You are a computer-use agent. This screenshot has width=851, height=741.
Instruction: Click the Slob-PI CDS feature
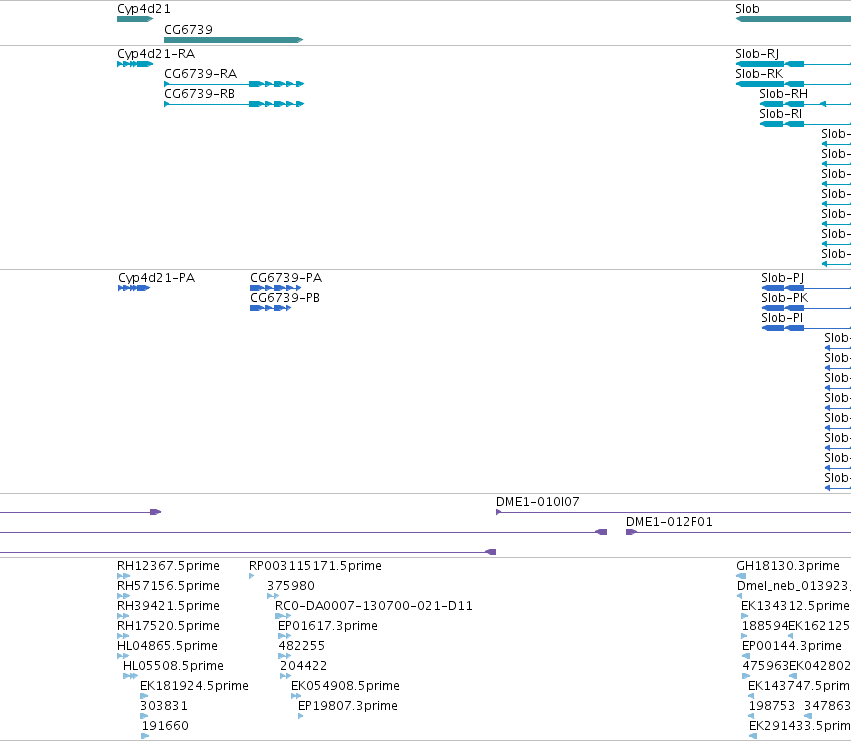coord(806,328)
